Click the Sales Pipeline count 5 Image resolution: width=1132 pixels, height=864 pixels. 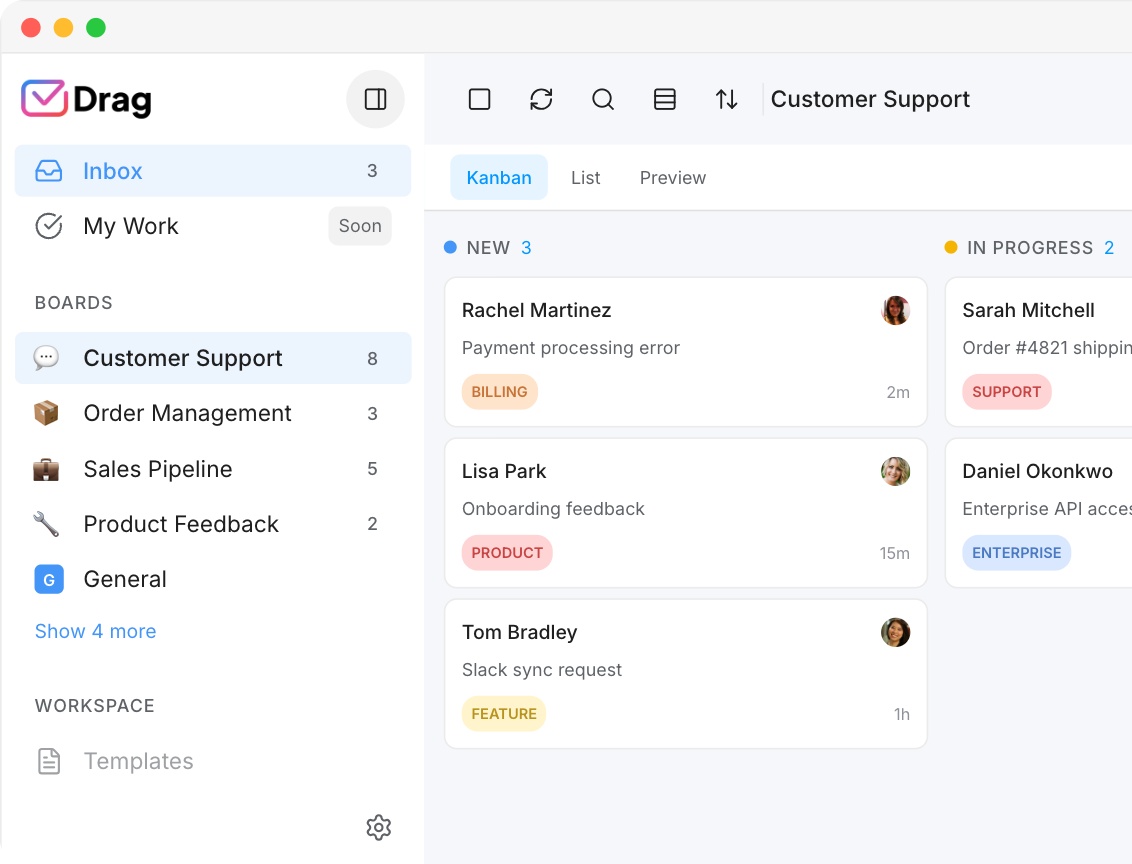pos(372,469)
